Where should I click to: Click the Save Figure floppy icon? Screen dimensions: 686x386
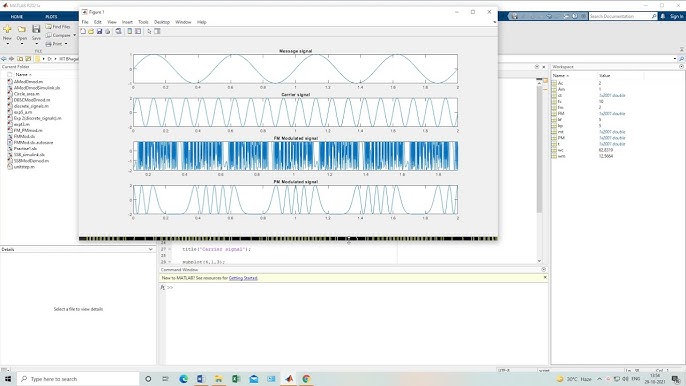[x=99, y=32]
